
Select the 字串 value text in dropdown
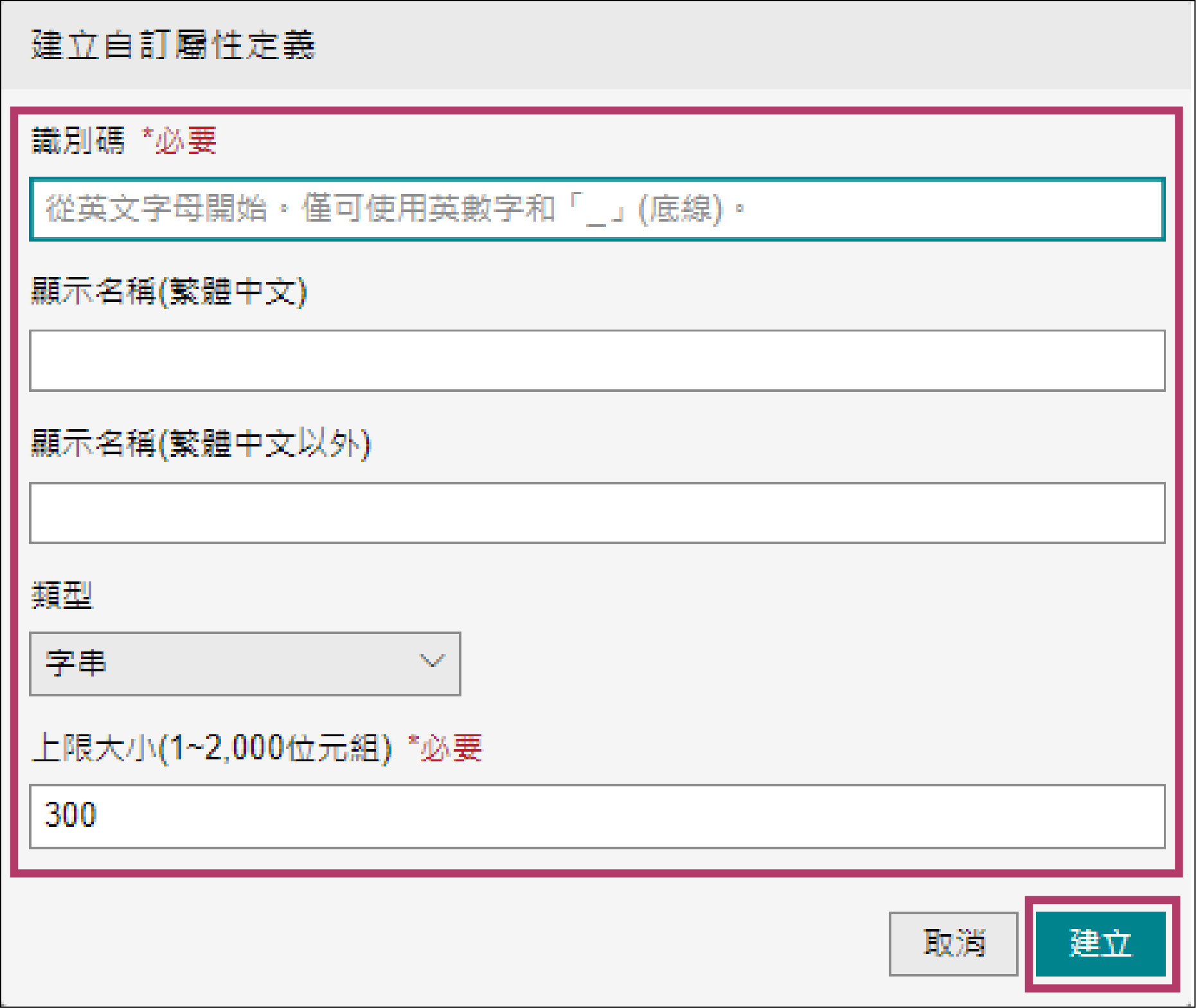pos(76,664)
